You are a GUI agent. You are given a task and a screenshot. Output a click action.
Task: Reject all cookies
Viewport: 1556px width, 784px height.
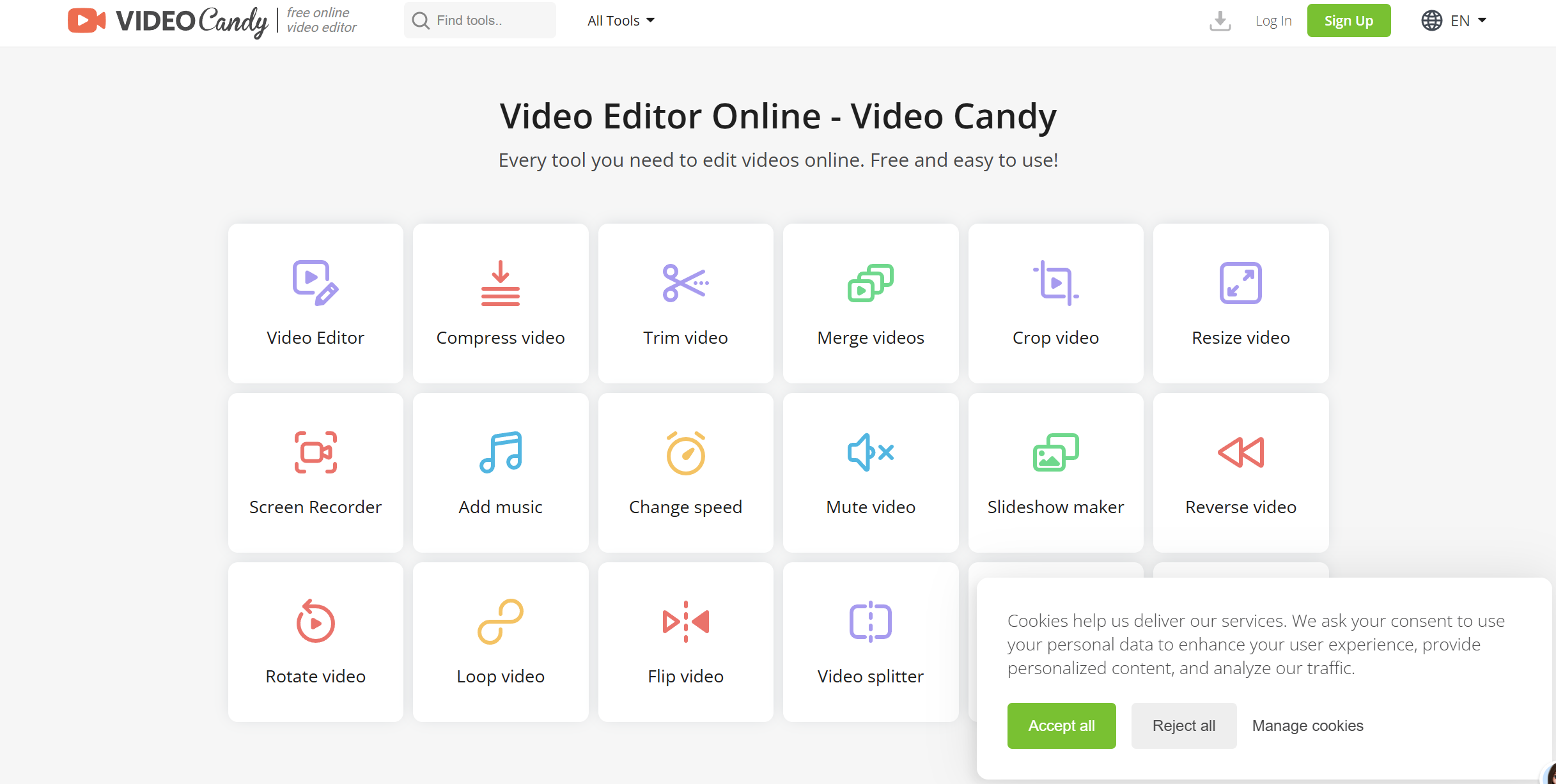click(x=1184, y=726)
